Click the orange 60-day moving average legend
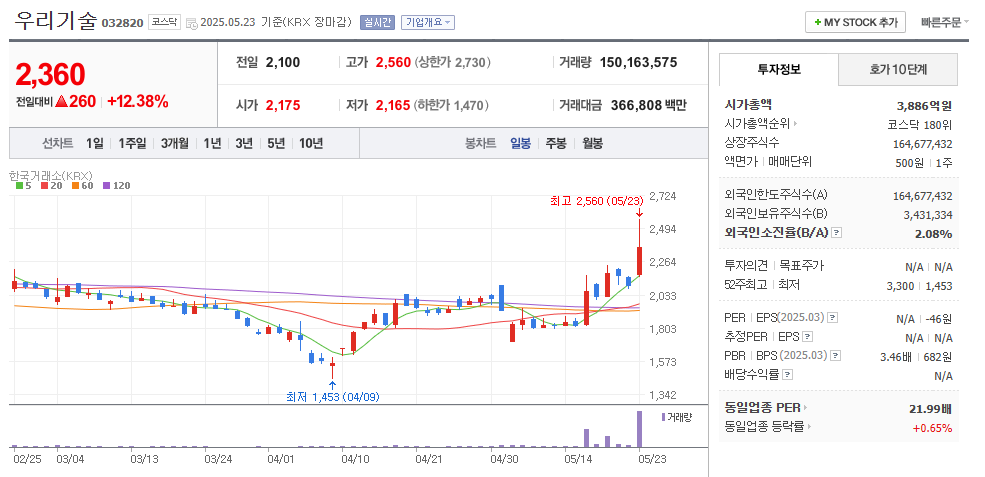The height and width of the screenshot is (477, 985). click(x=82, y=185)
